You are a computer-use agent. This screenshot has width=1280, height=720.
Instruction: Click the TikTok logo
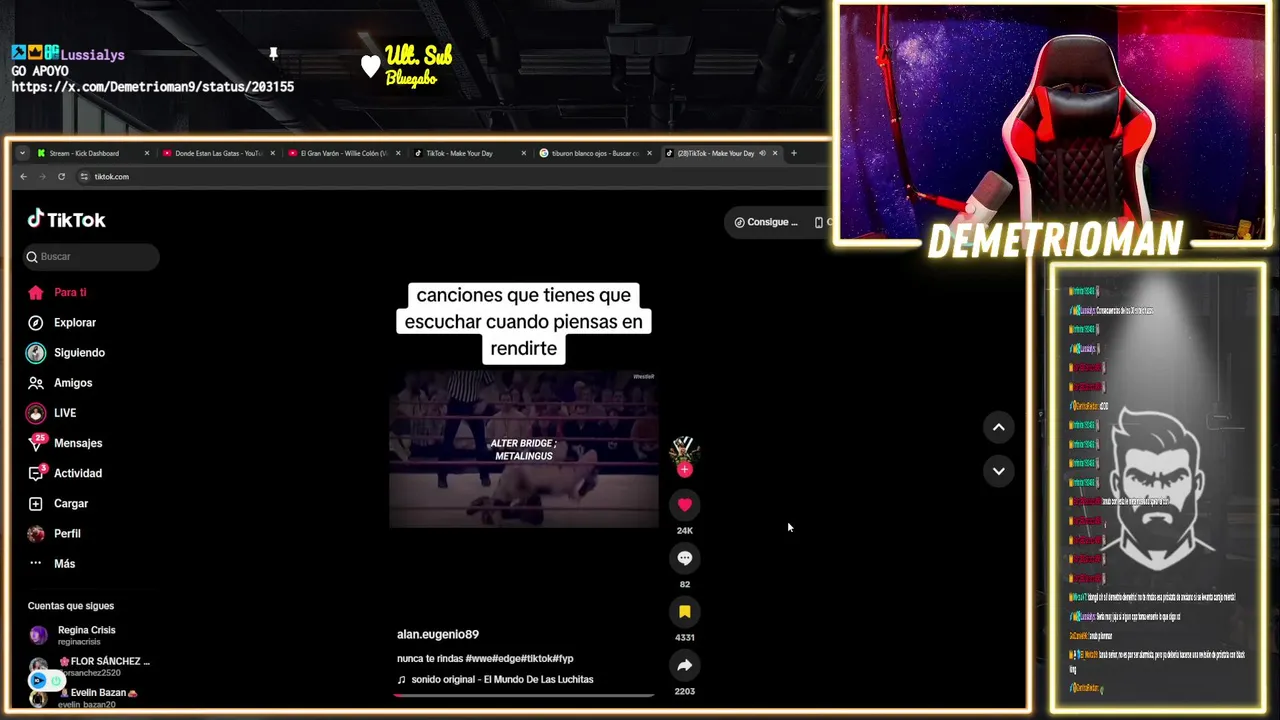(x=66, y=220)
